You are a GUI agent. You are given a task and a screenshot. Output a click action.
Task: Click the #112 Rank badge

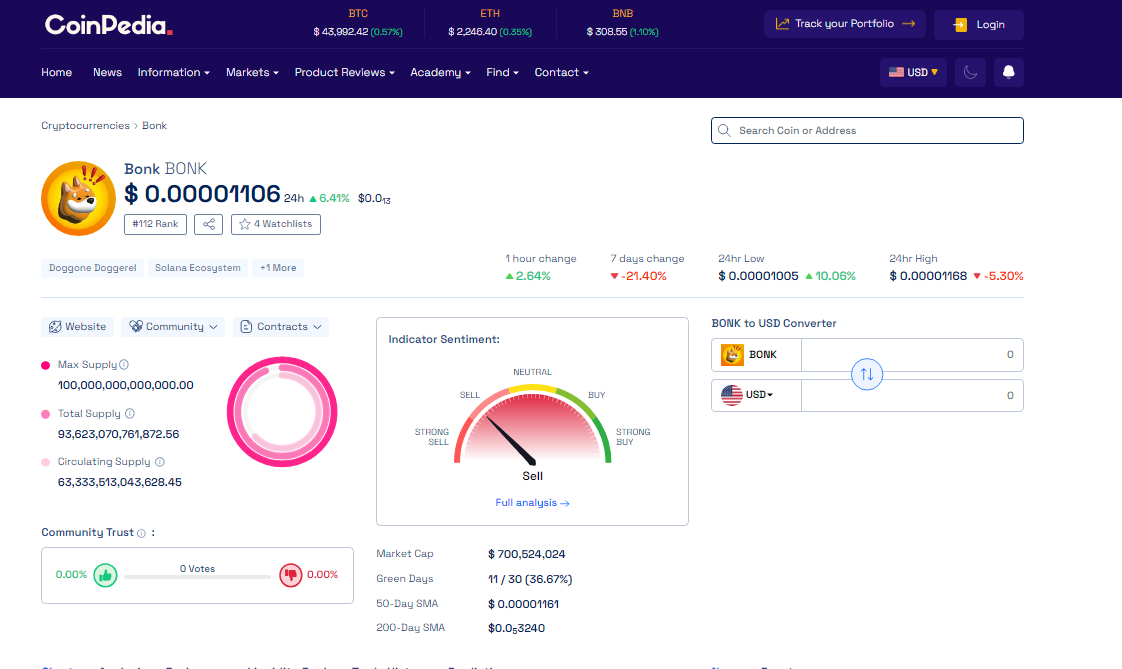155,225
